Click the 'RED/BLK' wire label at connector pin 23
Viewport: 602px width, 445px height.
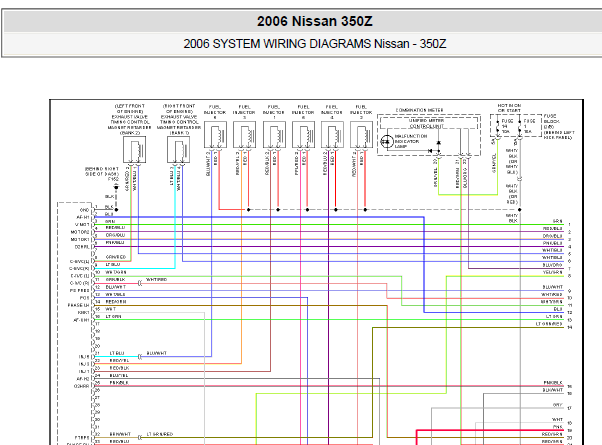[119, 368]
